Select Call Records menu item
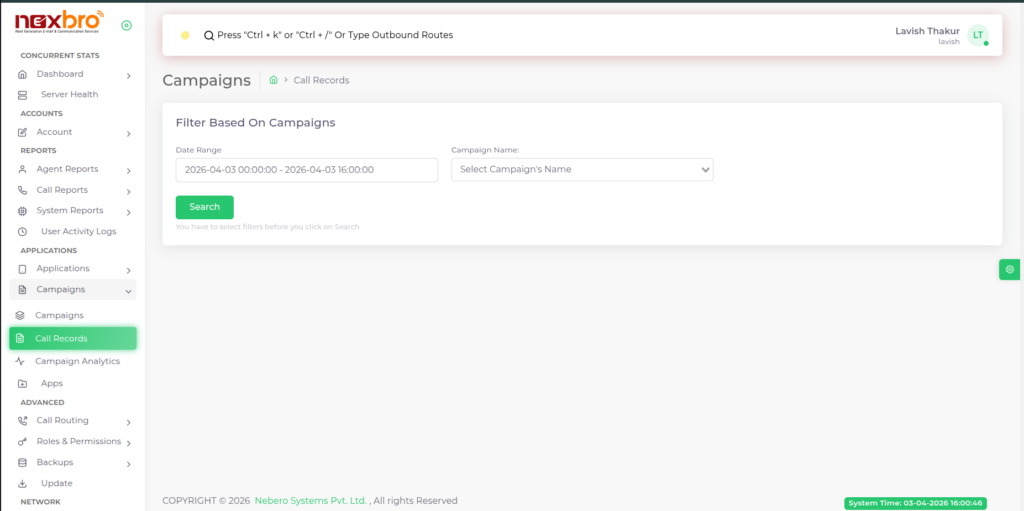1024x511 pixels. click(72, 338)
